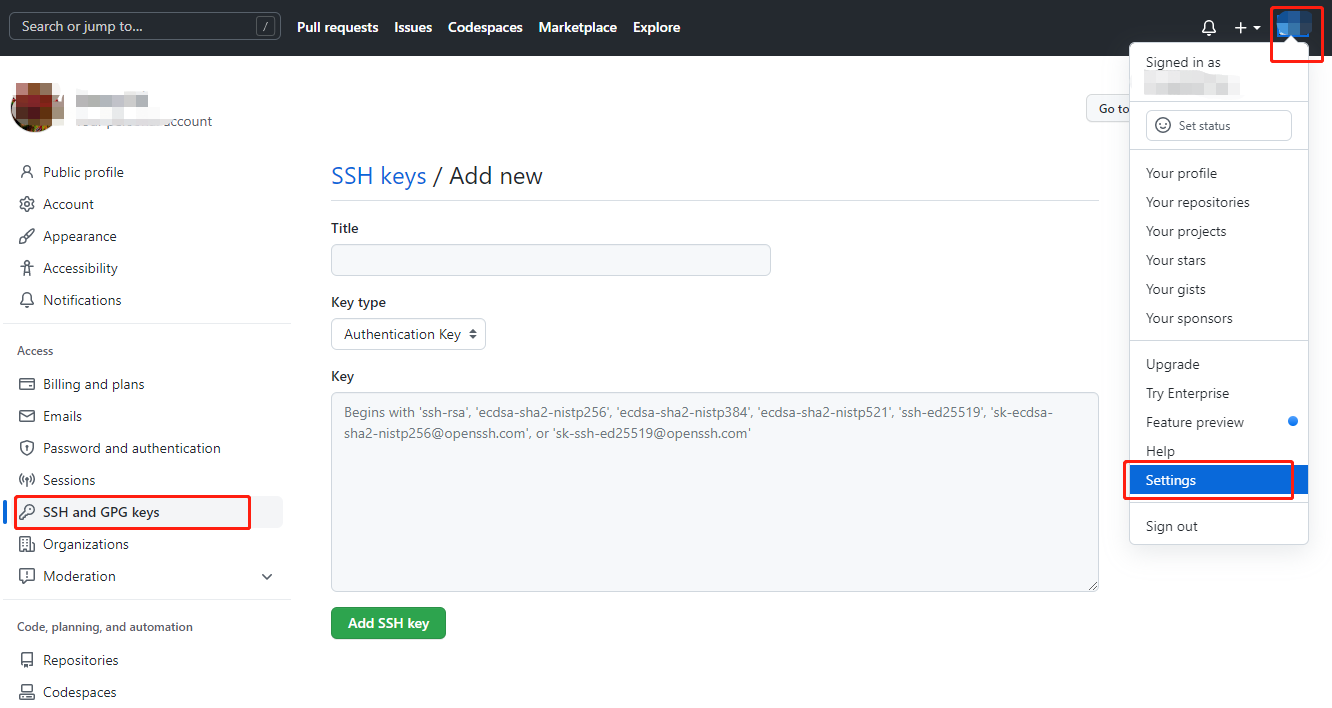The width and height of the screenshot is (1332, 708).
Task: Click the Billing and plans card icon
Action: 27,384
